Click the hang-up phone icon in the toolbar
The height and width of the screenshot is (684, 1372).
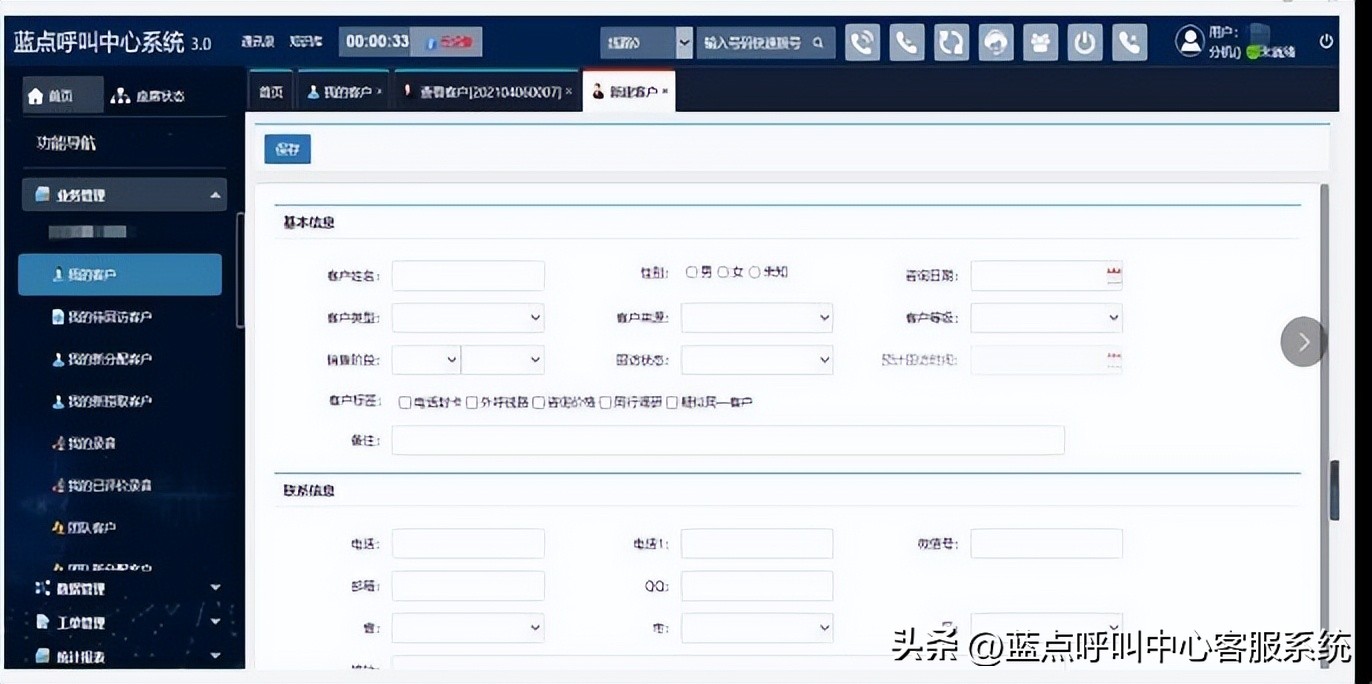tap(906, 42)
